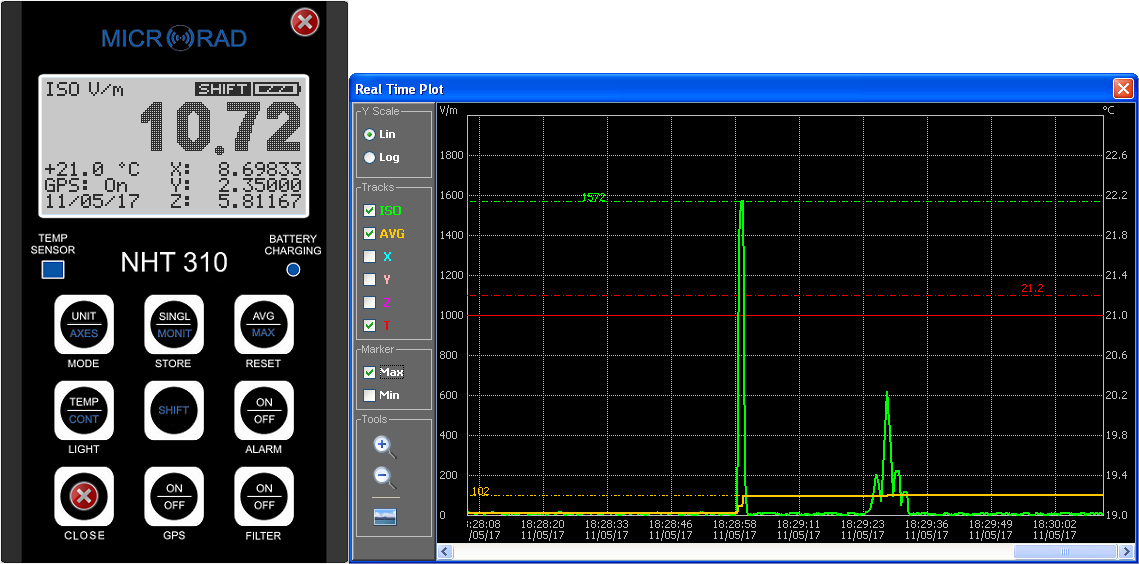Click the 102 average marker label
The width and height of the screenshot is (1139, 564).
pyautogui.click(x=480, y=491)
